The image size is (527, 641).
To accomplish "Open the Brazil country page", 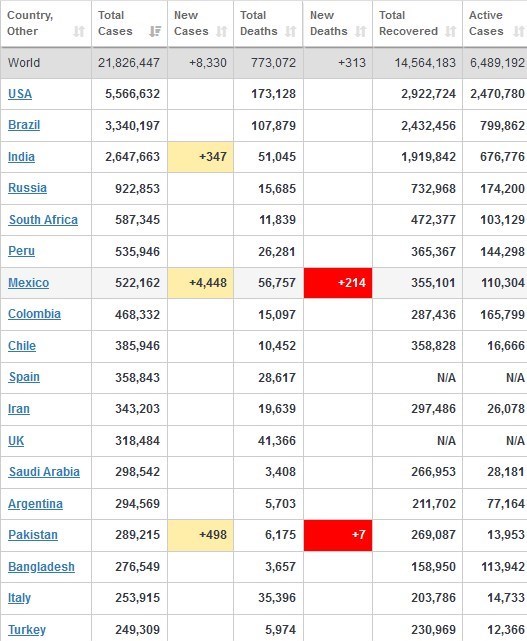I will point(24,125).
